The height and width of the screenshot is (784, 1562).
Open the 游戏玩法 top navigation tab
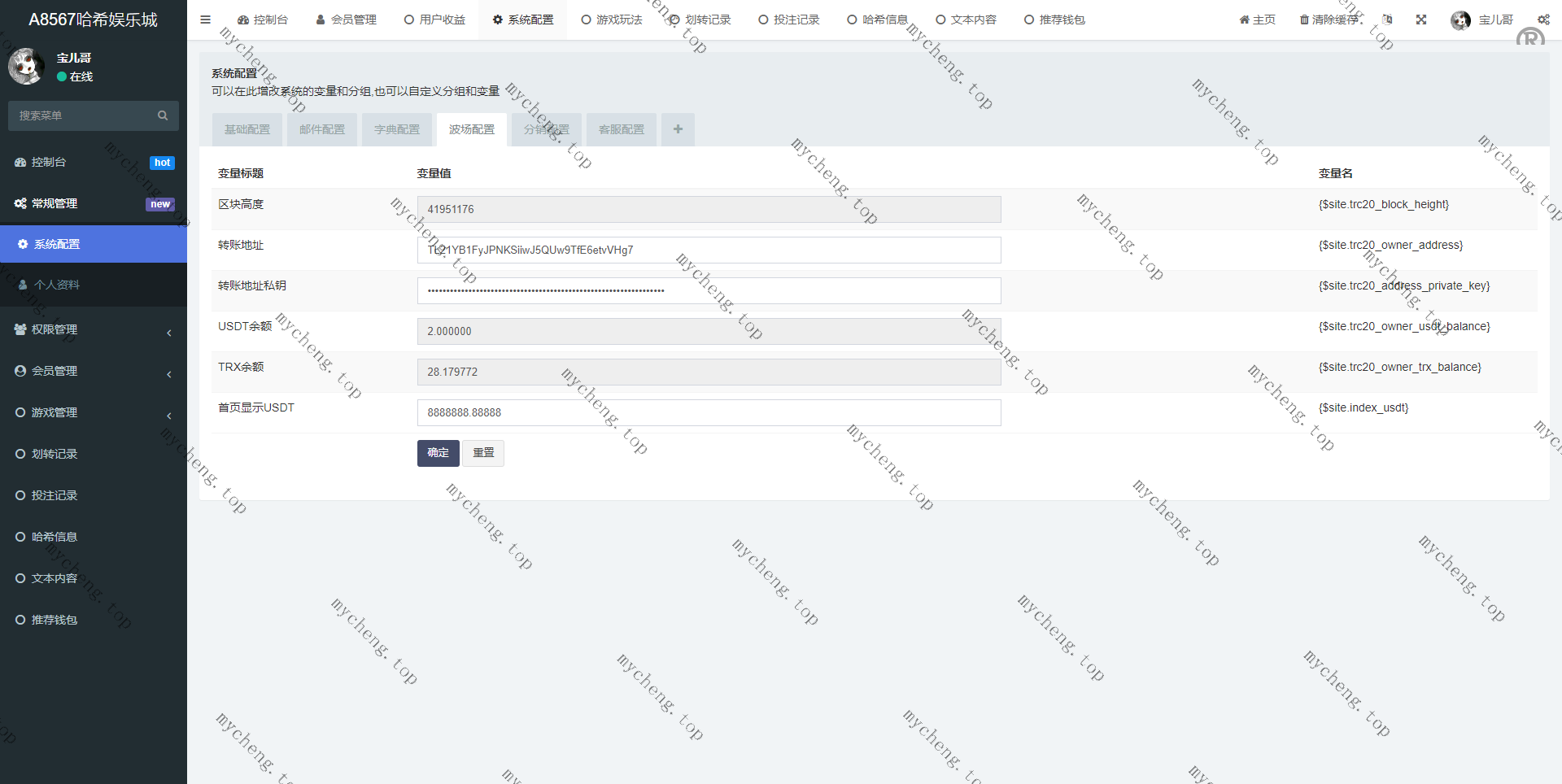(x=612, y=20)
